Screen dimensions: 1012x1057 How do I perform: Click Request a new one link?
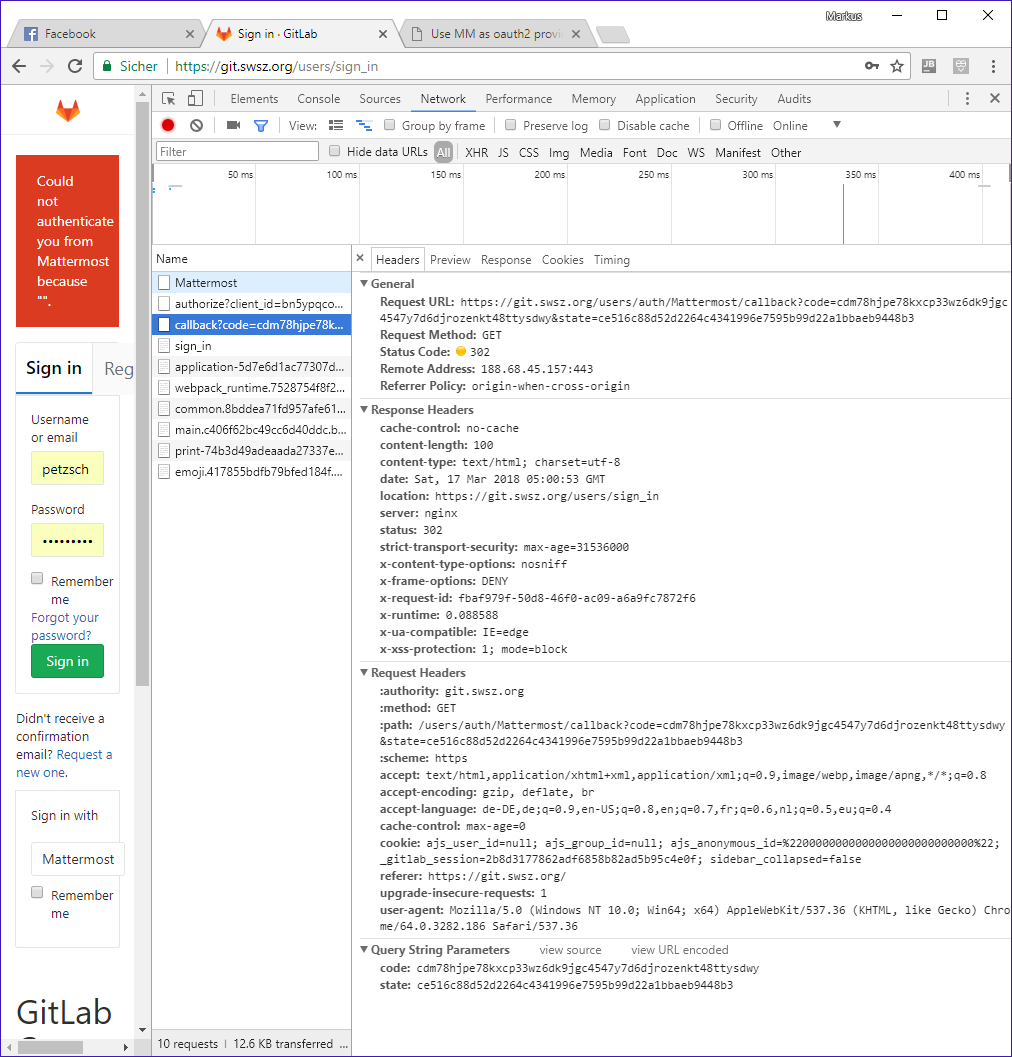click(64, 763)
